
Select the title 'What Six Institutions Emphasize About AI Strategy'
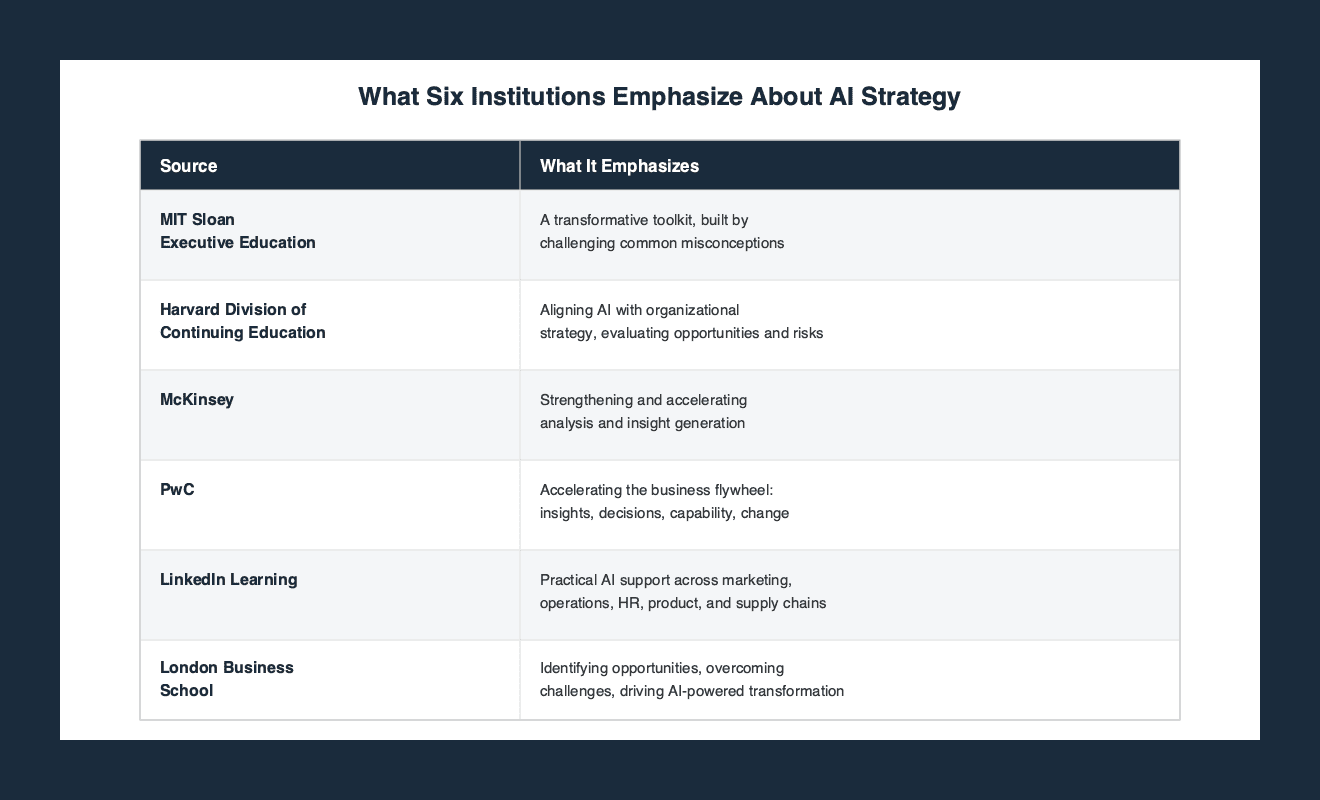[659, 96]
